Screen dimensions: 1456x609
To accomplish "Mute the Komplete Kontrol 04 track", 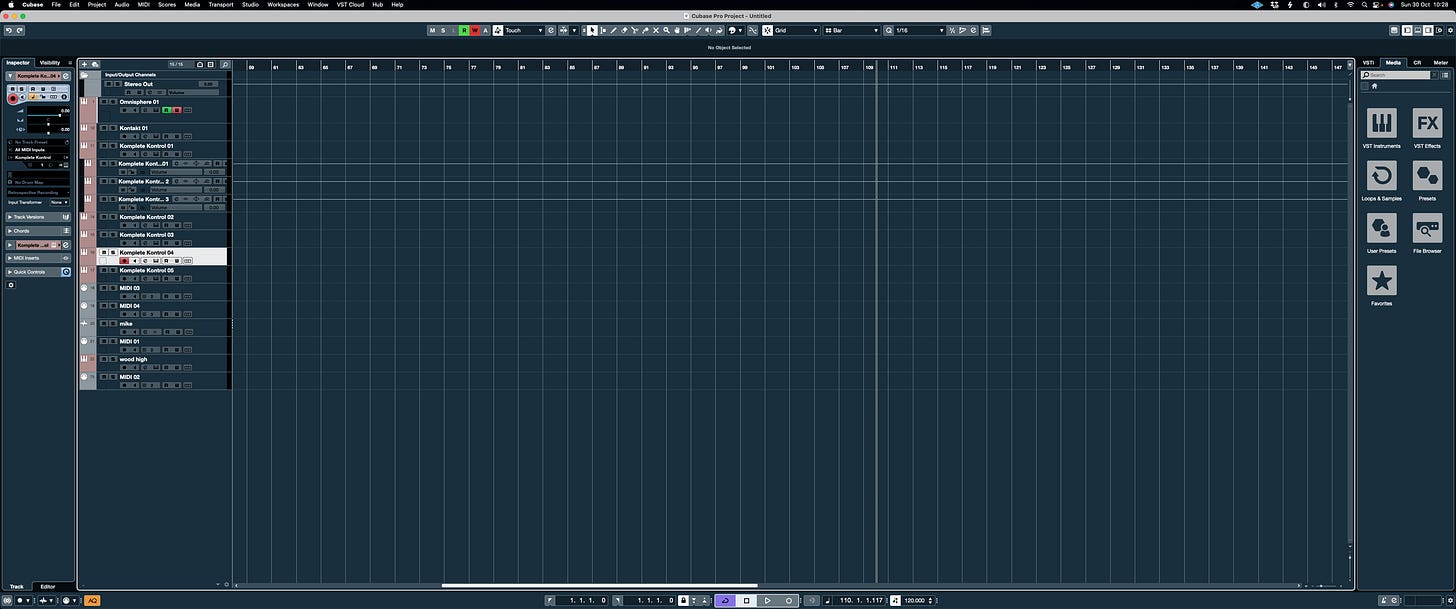I will click(104, 252).
